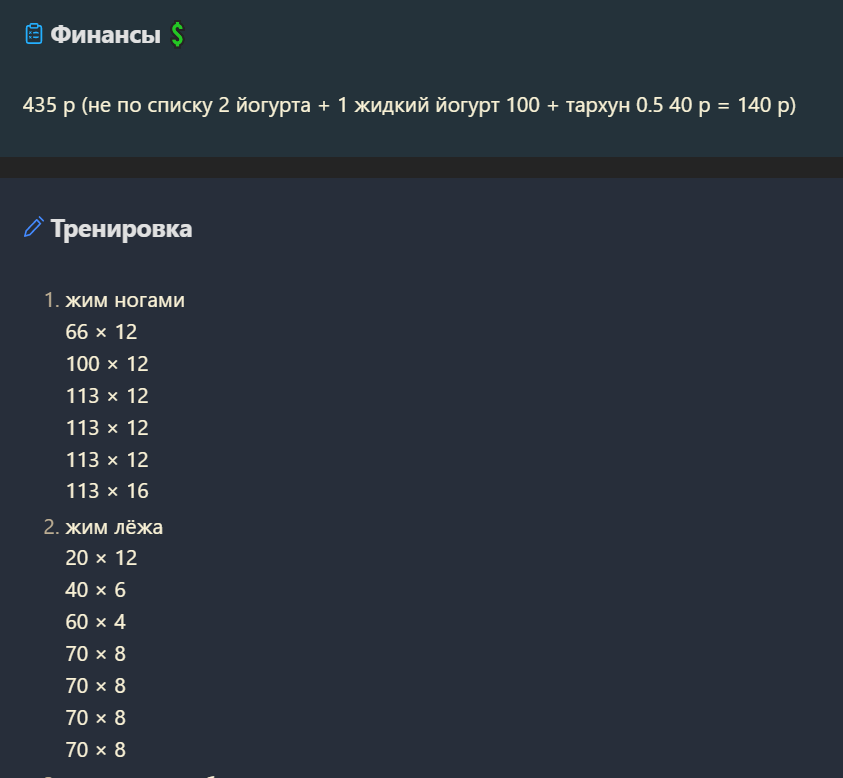Viewport: 843px width, 778px height.
Task: Click the 435 р expense note line
Action: coord(409,105)
